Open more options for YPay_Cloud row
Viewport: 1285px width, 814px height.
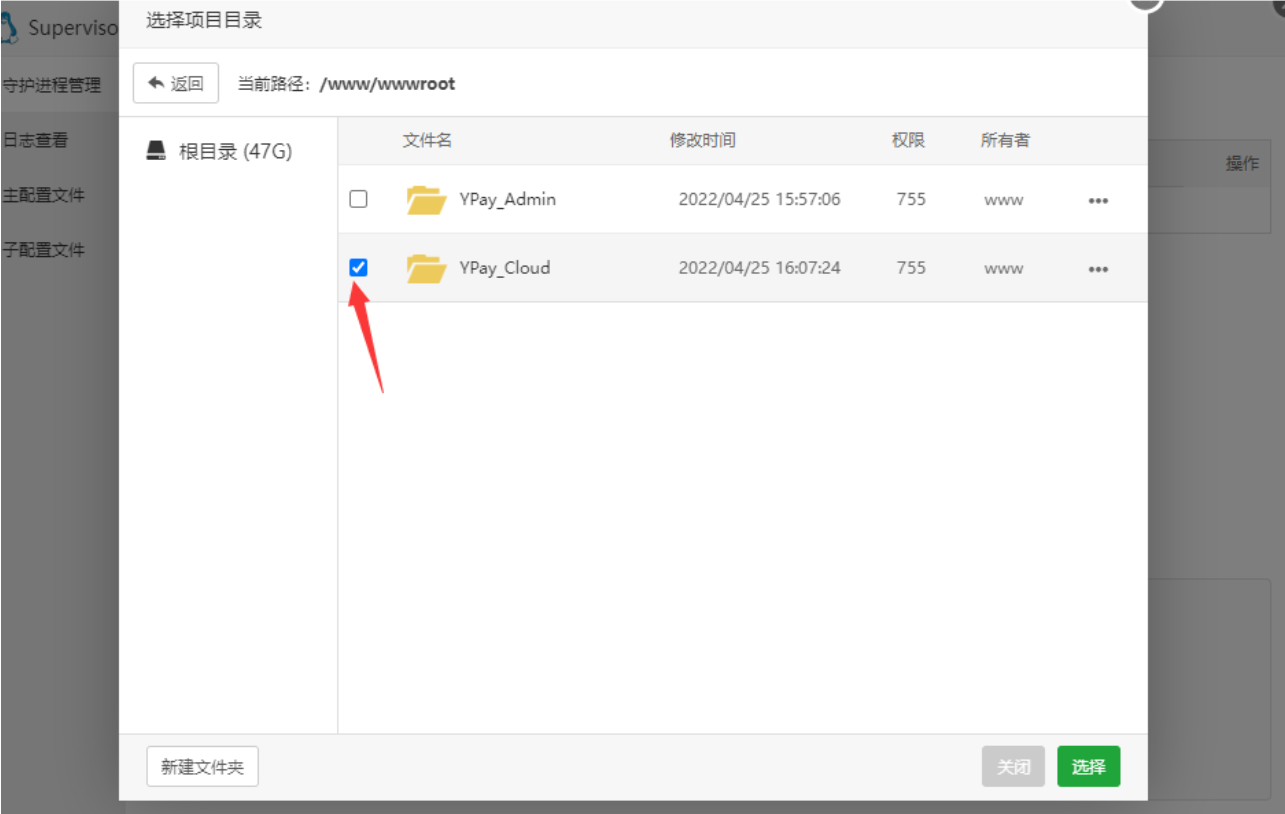tap(1098, 269)
